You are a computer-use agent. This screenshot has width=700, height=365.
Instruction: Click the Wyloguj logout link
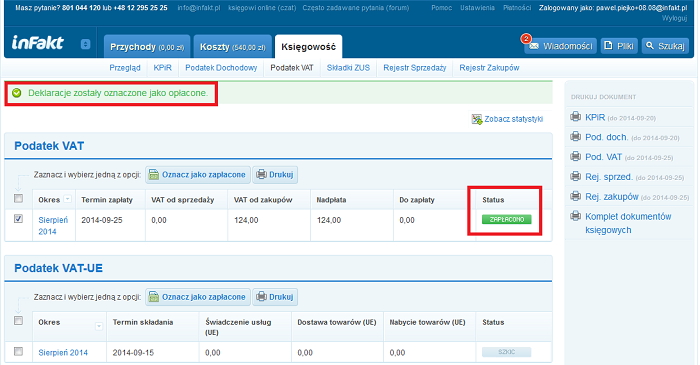point(674,18)
